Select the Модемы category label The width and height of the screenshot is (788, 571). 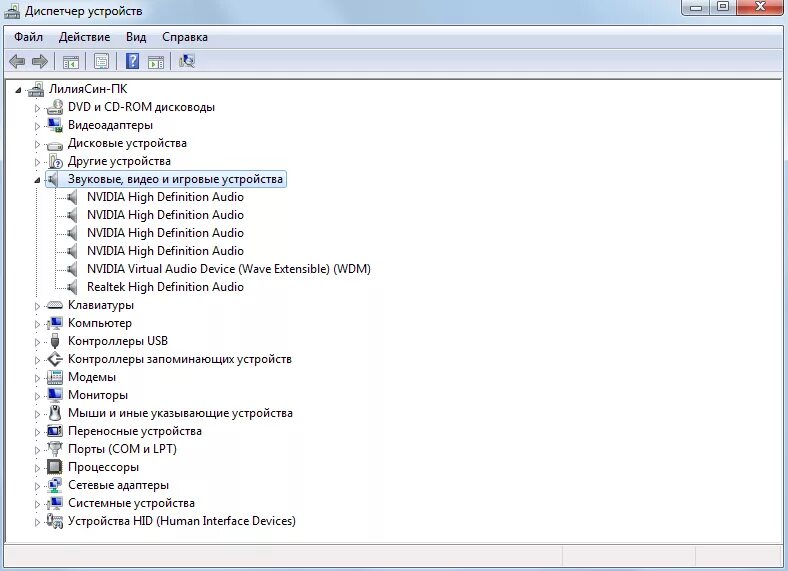91,377
